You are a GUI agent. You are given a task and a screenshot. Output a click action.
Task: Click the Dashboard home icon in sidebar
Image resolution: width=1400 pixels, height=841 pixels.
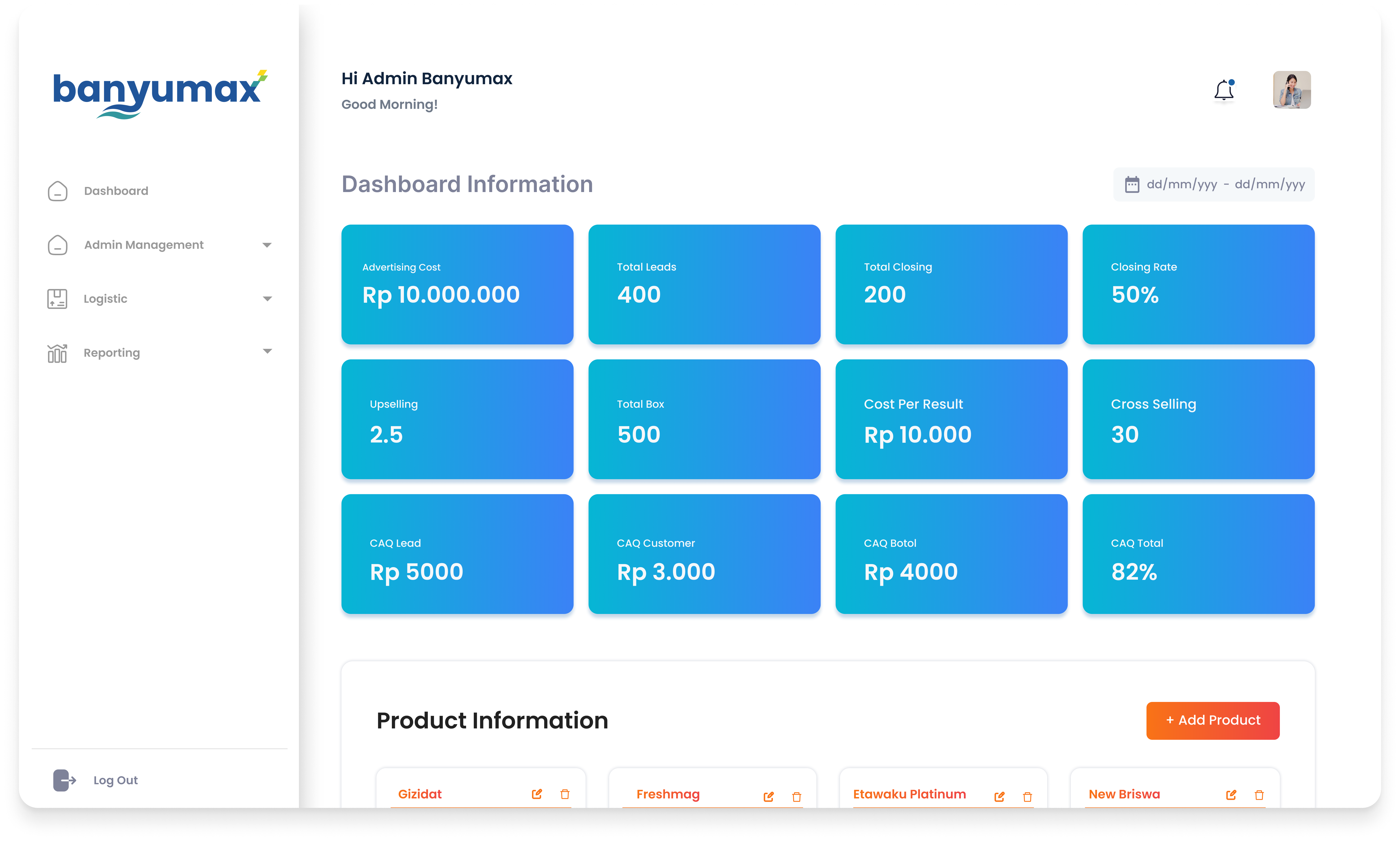pyautogui.click(x=57, y=191)
